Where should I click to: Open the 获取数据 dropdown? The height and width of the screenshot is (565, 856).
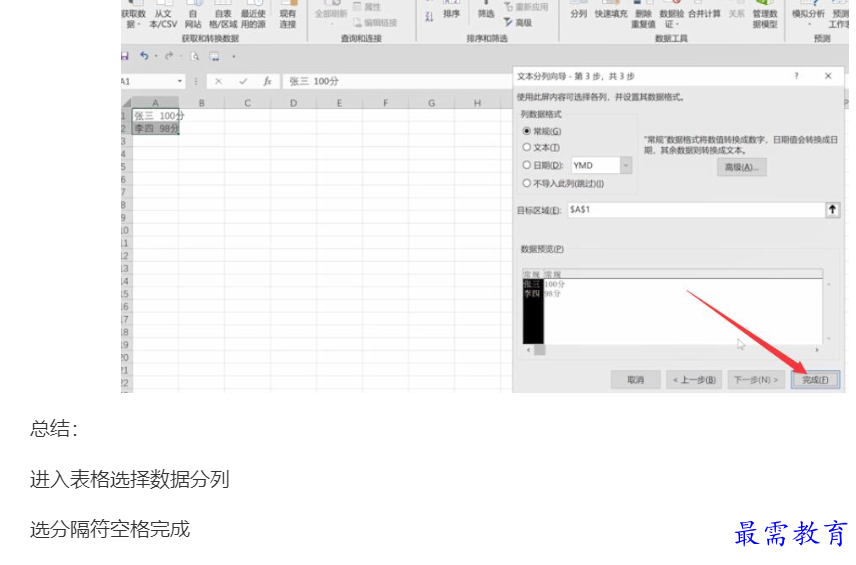(133, 15)
